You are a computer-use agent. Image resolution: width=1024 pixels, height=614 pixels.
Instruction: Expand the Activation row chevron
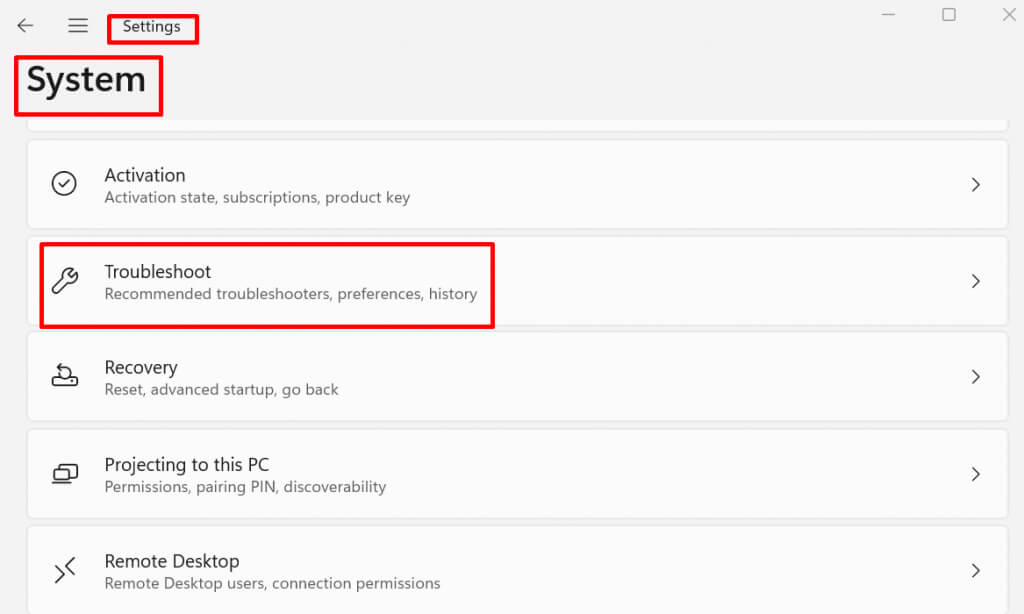976,185
